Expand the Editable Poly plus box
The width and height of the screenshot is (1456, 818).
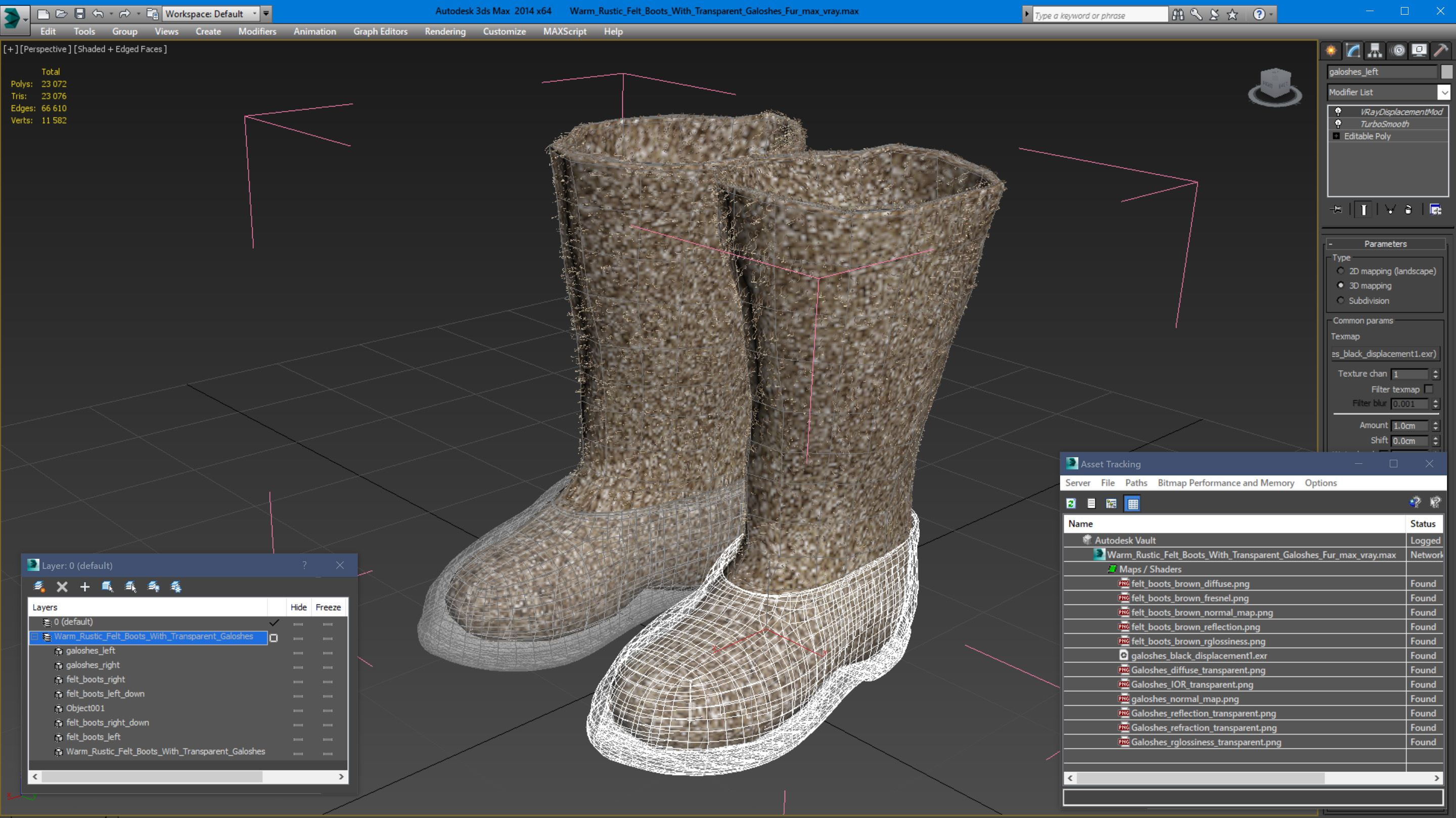1336,135
